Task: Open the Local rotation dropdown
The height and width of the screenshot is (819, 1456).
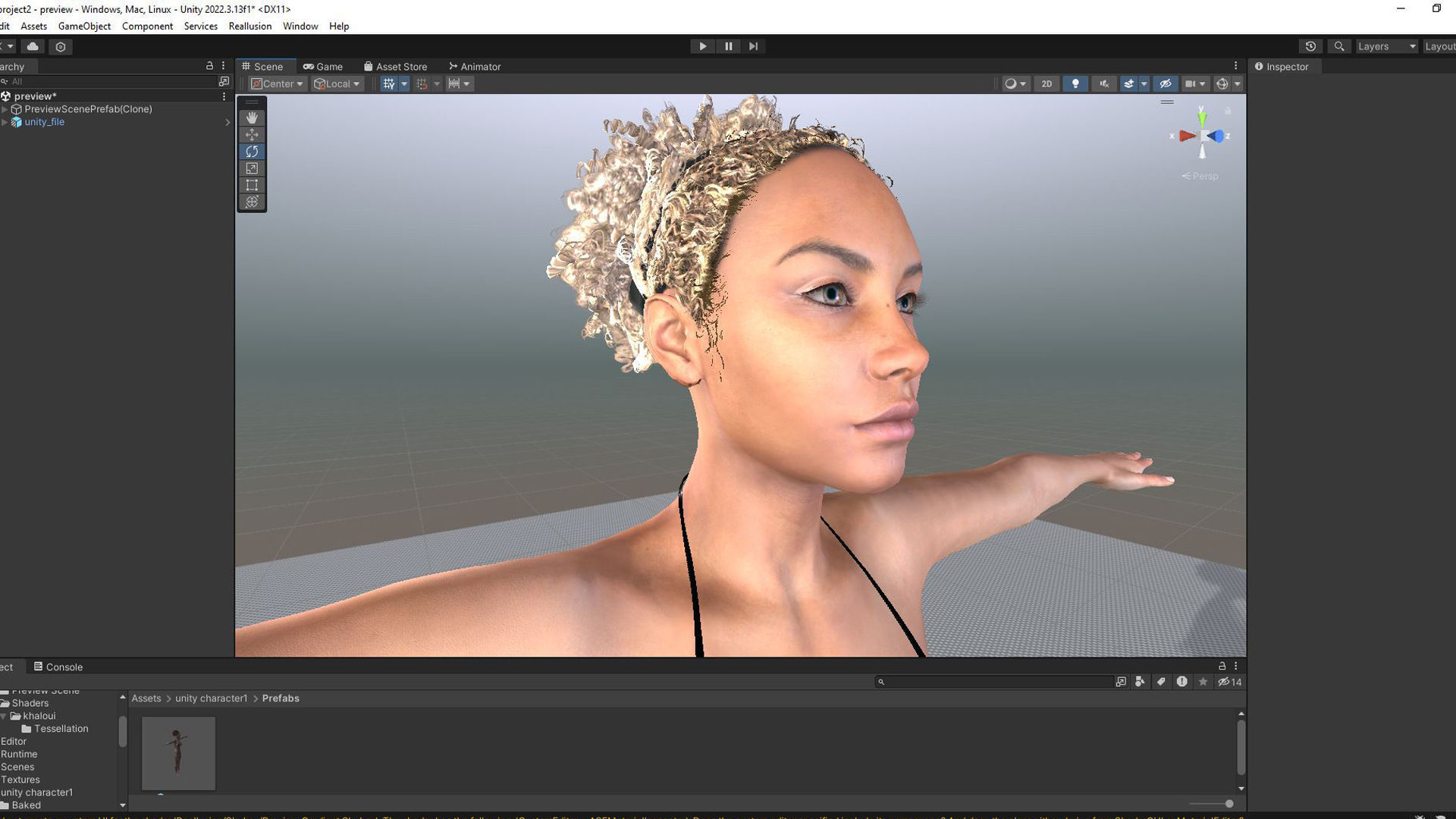Action: (x=337, y=84)
